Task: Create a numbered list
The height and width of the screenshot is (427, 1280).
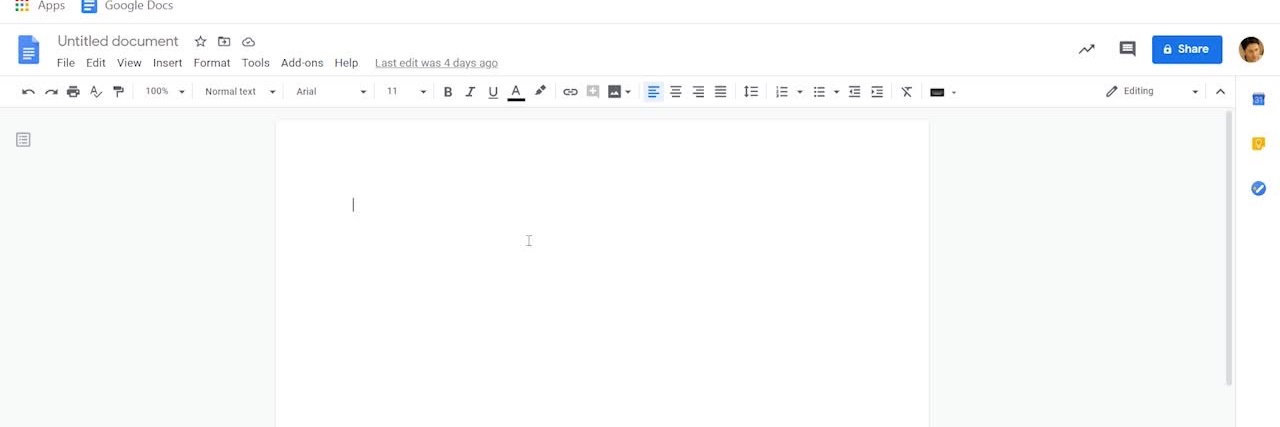Action: pyautogui.click(x=782, y=92)
